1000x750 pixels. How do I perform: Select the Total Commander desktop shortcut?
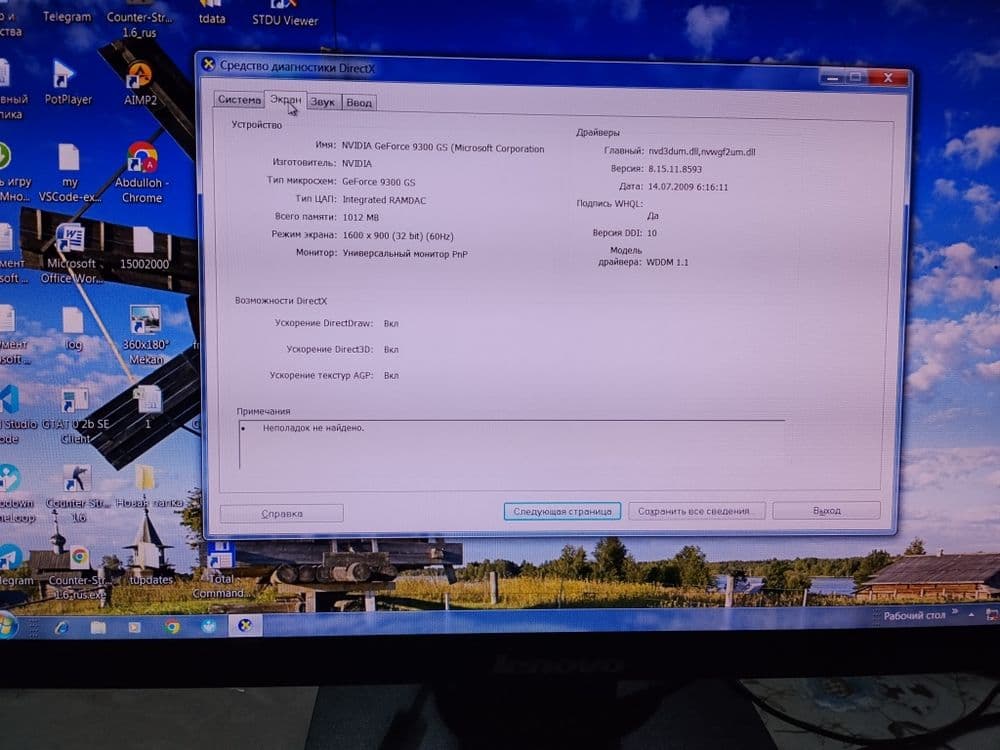(x=220, y=569)
